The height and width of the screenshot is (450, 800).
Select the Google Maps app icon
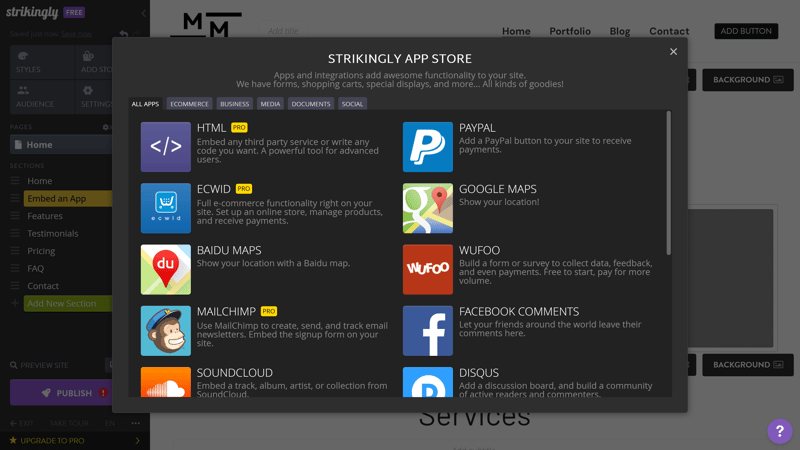[x=428, y=208]
